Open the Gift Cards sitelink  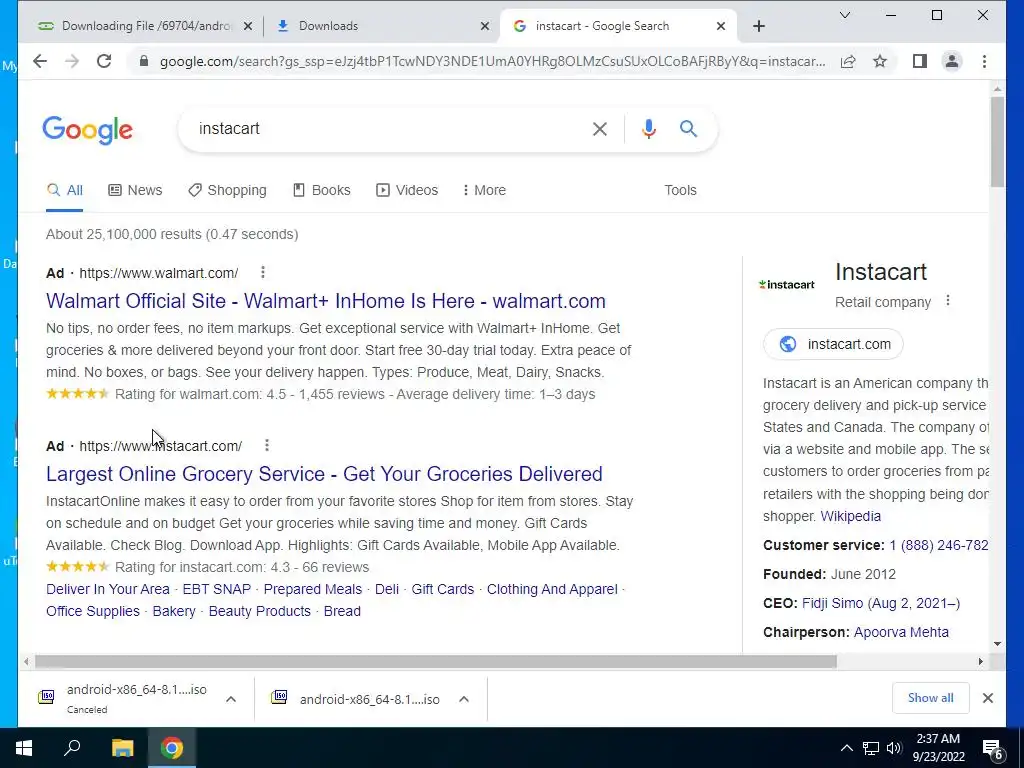(x=443, y=589)
